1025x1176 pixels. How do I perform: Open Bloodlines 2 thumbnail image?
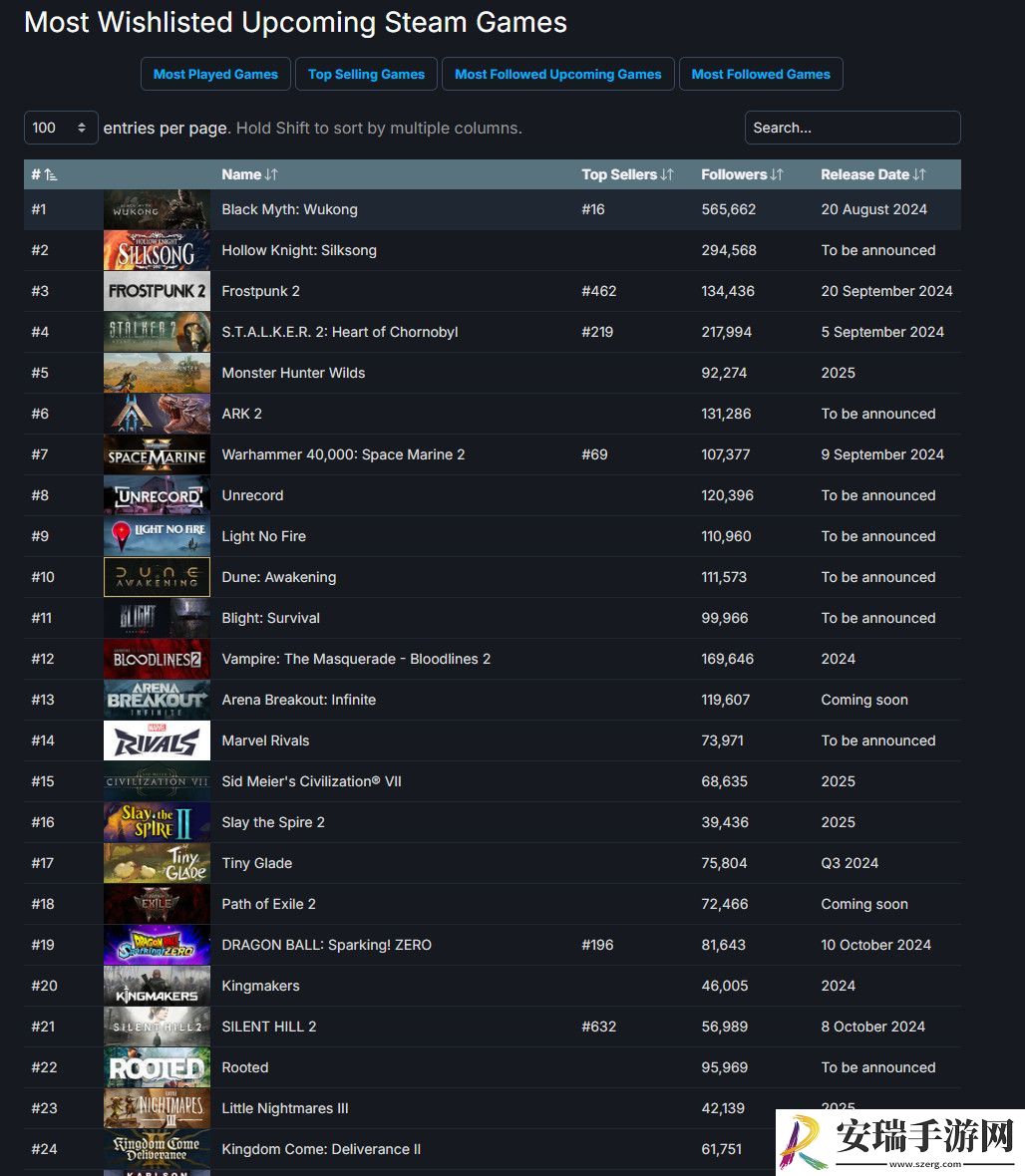(157, 659)
